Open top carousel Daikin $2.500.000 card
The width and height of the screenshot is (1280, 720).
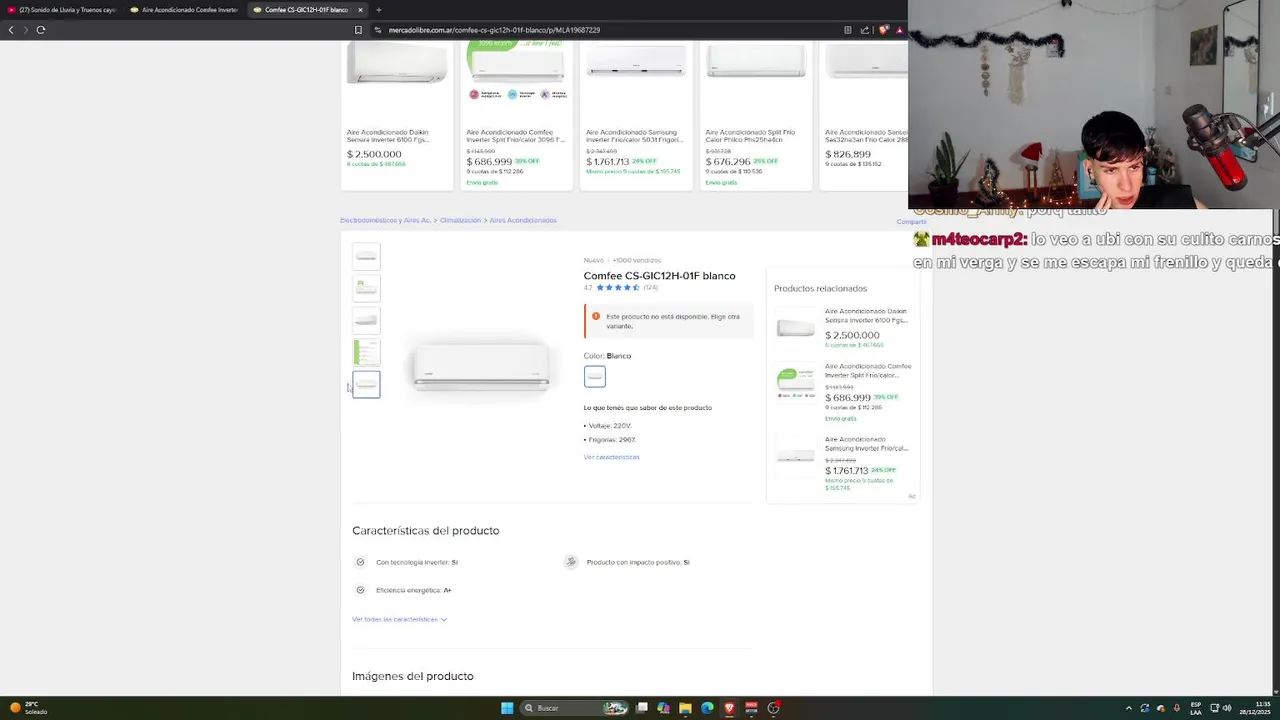point(397,115)
